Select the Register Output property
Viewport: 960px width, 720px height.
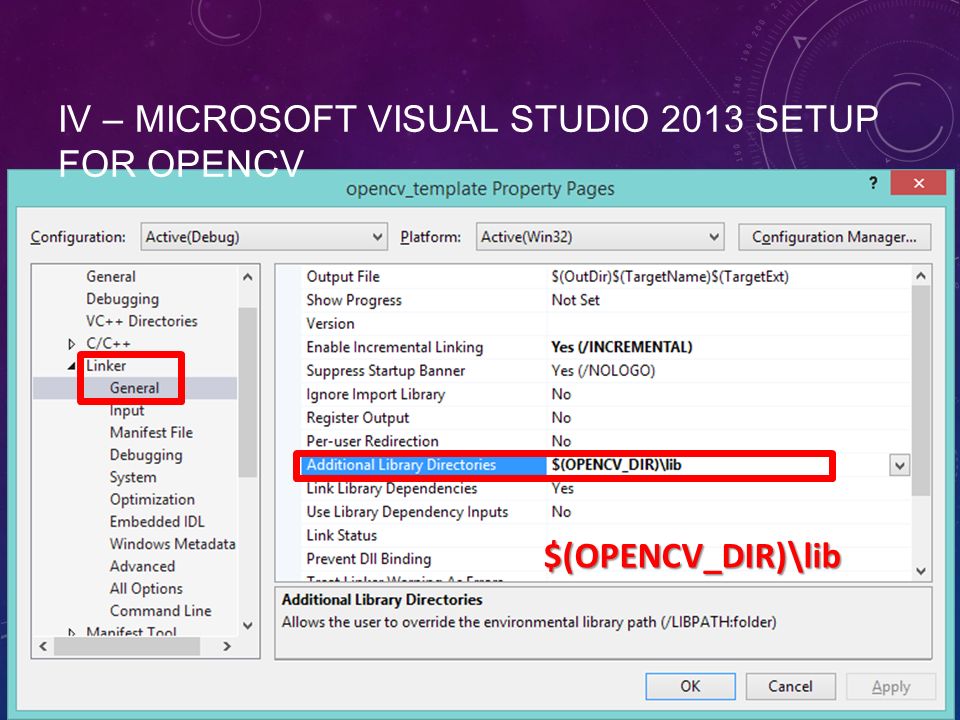(x=358, y=418)
